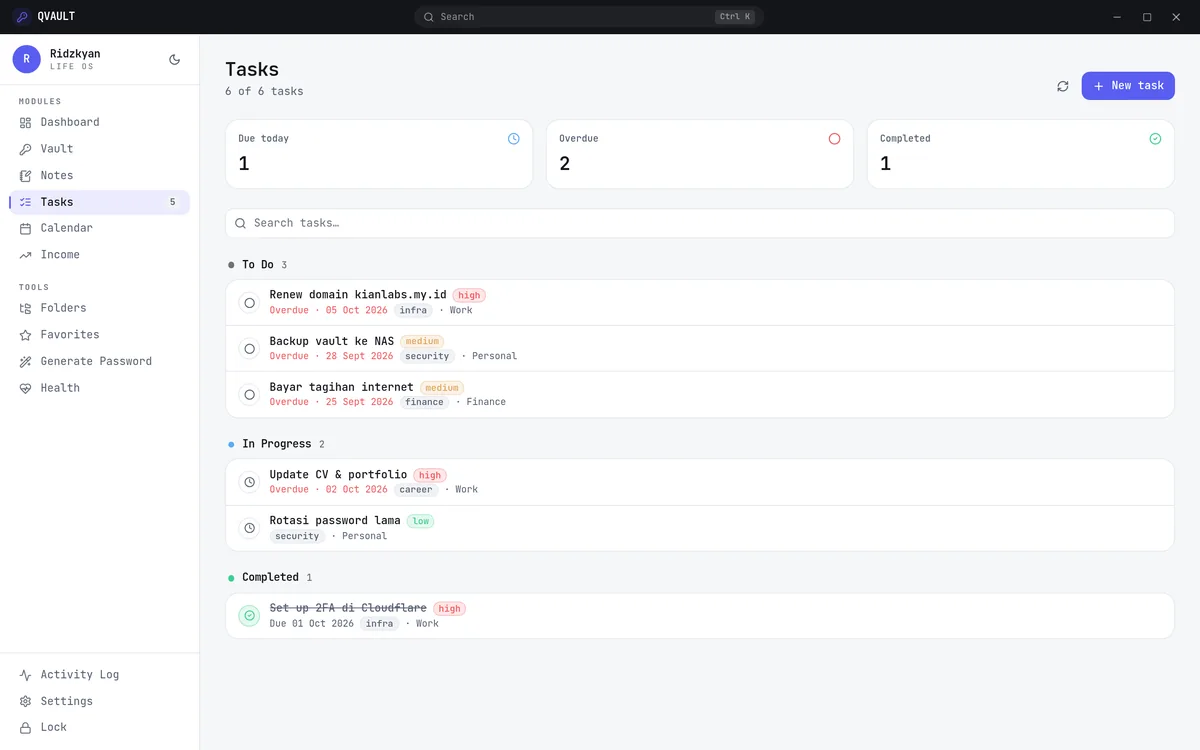Open Health tool

tap(100, 388)
